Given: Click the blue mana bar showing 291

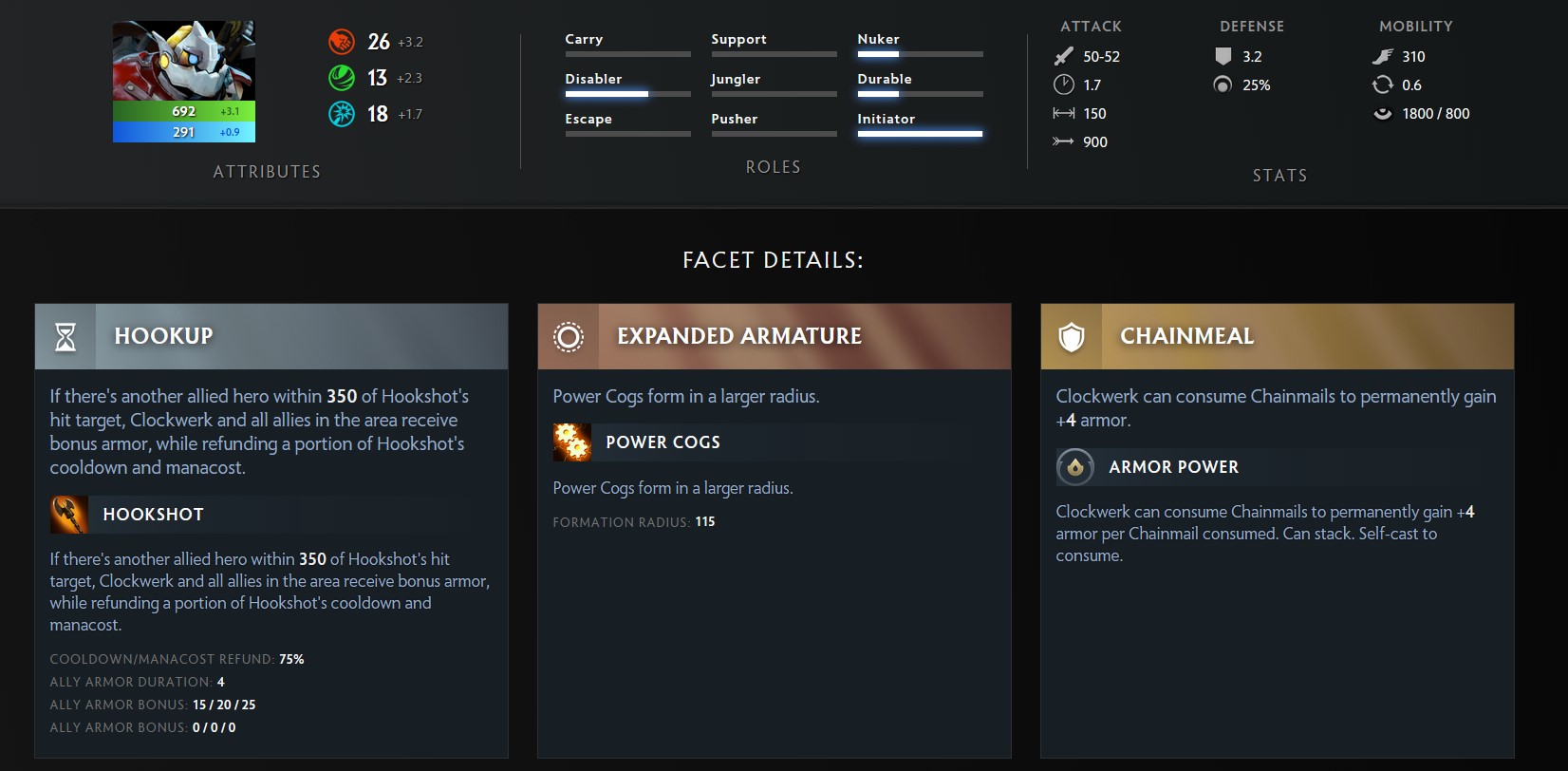Looking at the screenshot, I should (x=184, y=132).
